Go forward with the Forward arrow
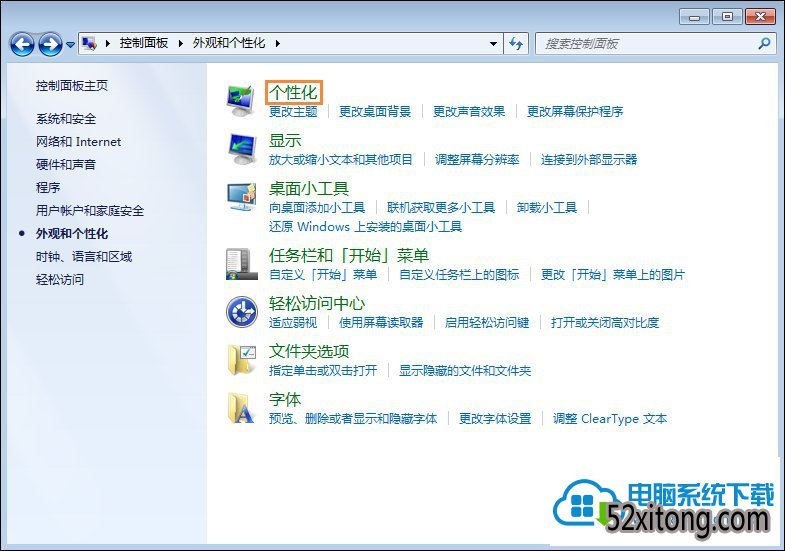Image resolution: width=785 pixels, height=551 pixels. coord(51,44)
